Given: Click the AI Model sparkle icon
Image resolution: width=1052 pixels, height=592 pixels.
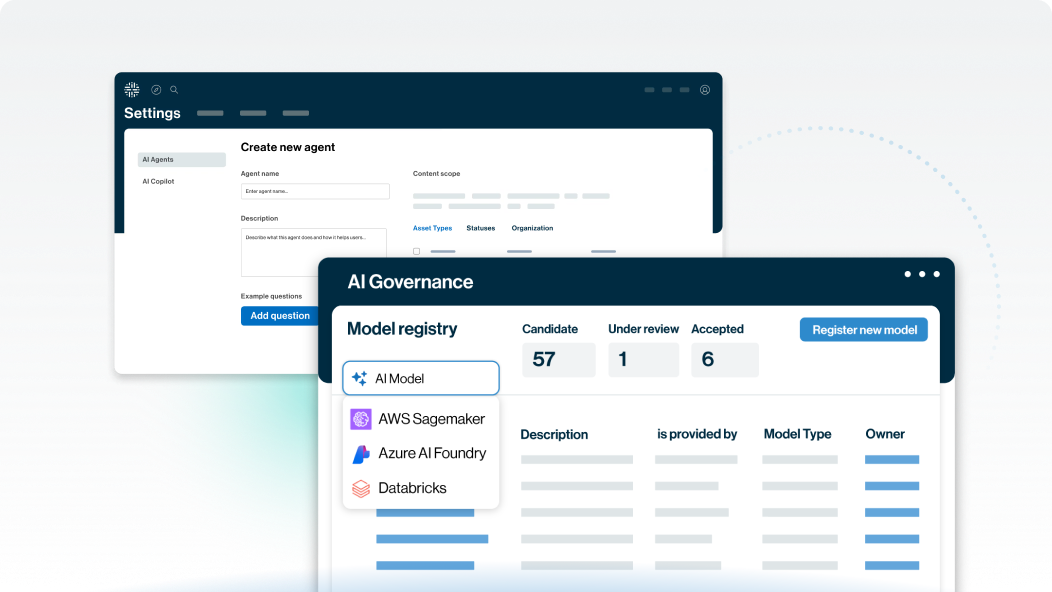Looking at the screenshot, I should point(360,379).
